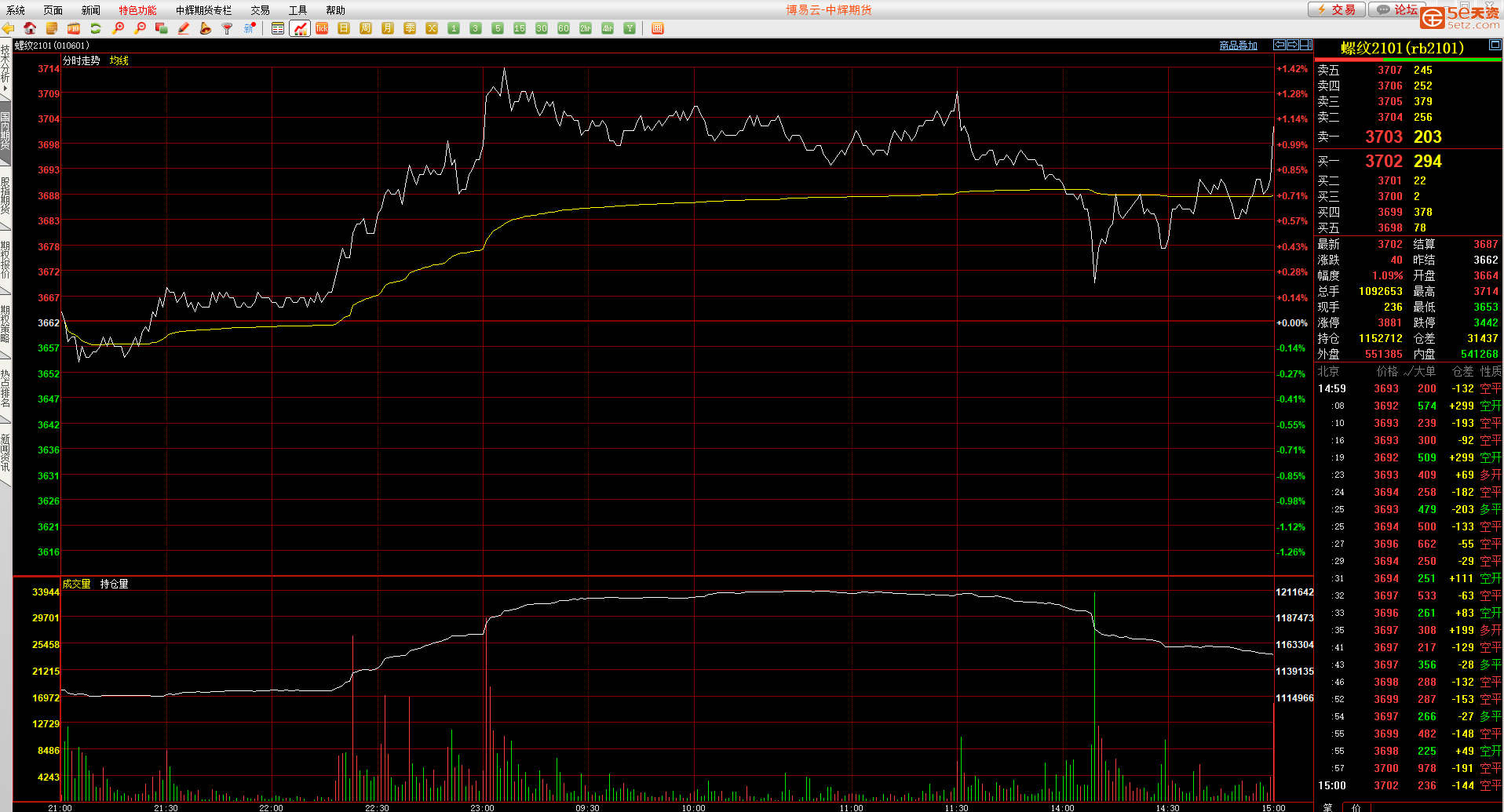The image size is (1504, 812).
Task: Toggle the intraday trend chart button
Action: (x=300, y=28)
